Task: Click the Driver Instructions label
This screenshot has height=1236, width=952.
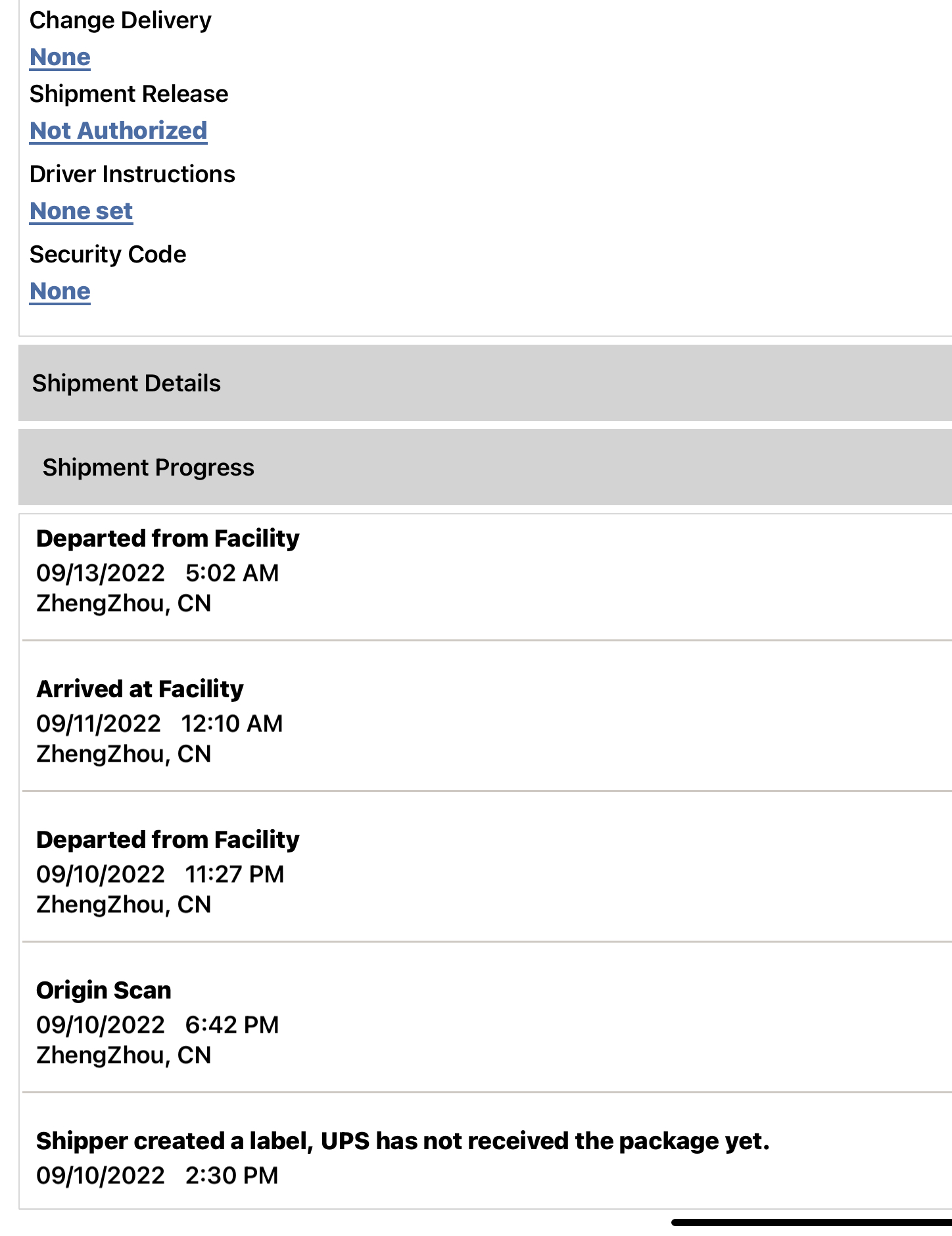Action: click(132, 174)
